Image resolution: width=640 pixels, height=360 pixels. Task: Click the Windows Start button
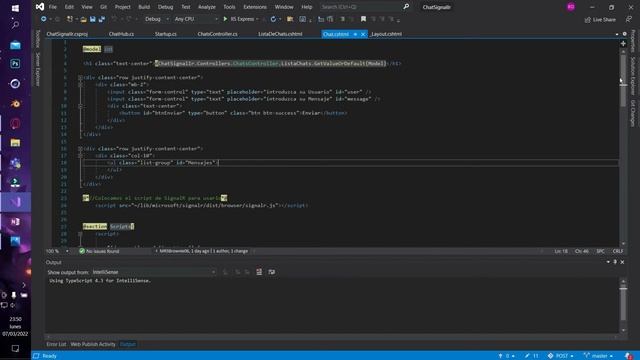(15, 8)
